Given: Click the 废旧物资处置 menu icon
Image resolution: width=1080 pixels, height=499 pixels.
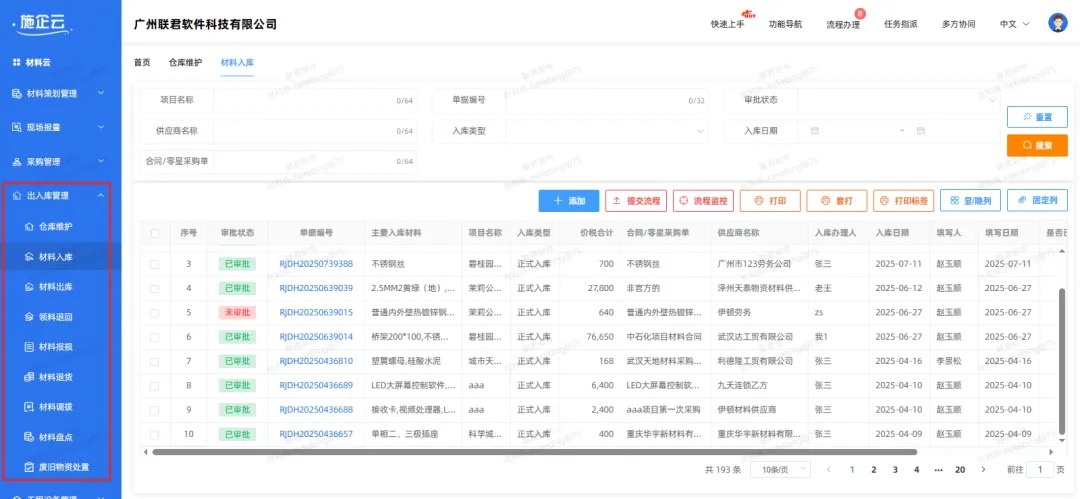Looking at the screenshot, I should 29,467.
